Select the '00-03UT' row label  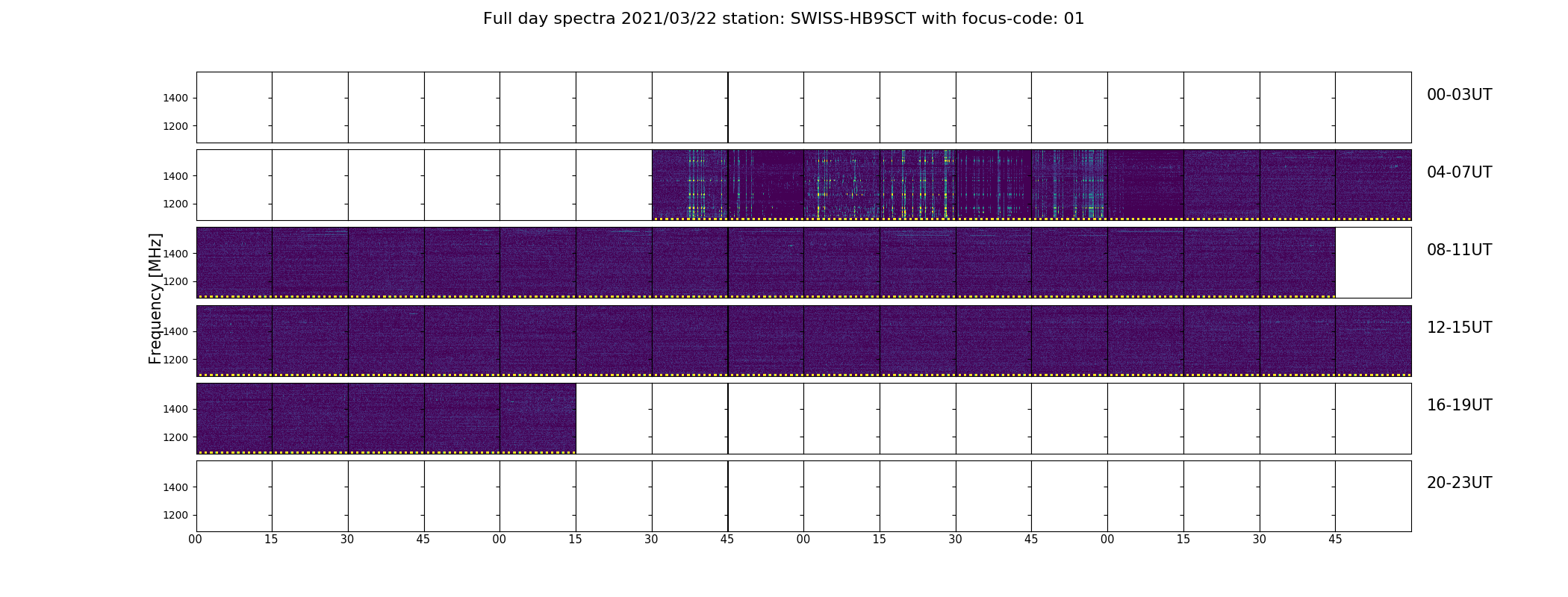1459,95
